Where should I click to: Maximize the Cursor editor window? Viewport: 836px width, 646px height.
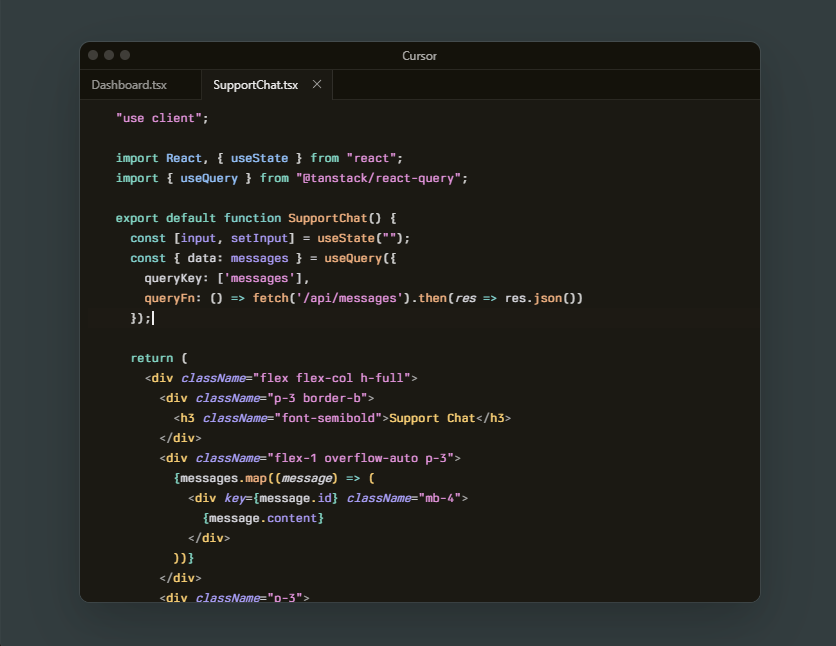point(125,55)
